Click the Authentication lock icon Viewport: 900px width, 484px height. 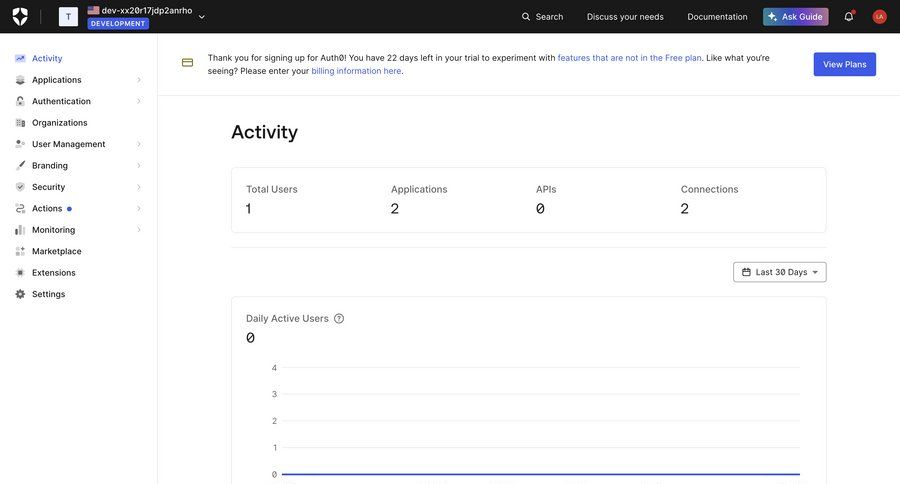tap(20, 101)
